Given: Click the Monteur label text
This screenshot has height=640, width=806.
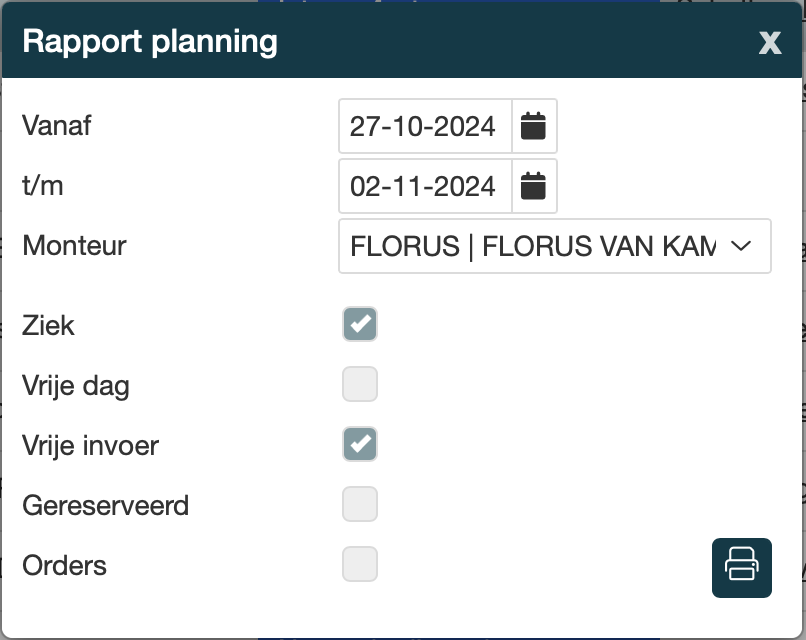Looking at the screenshot, I should coord(74,245).
